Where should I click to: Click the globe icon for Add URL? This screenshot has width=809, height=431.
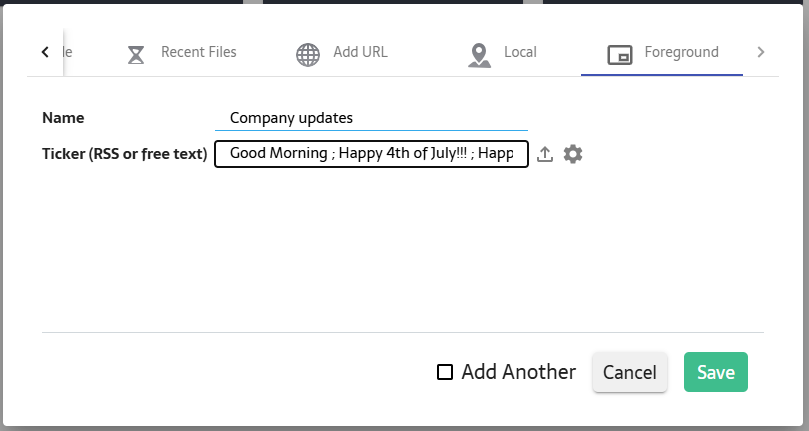pyautogui.click(x=308, y=54)
